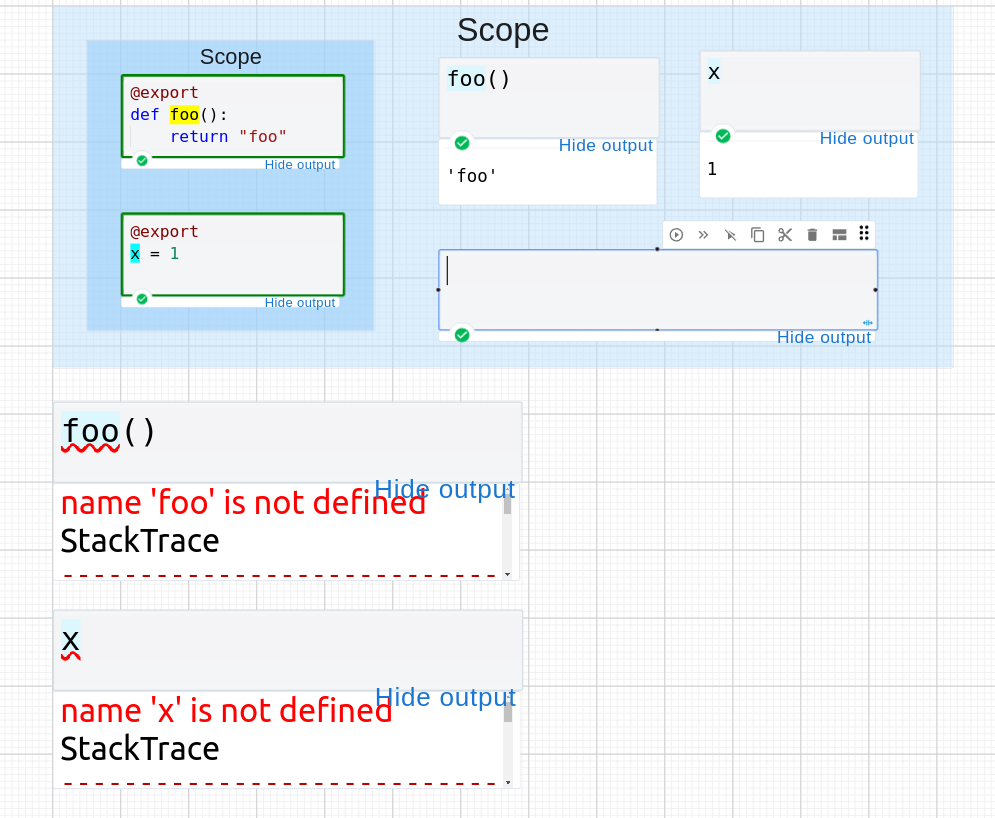Click the scoped x cell editor
995x818 pixels.
pos(810,91)
